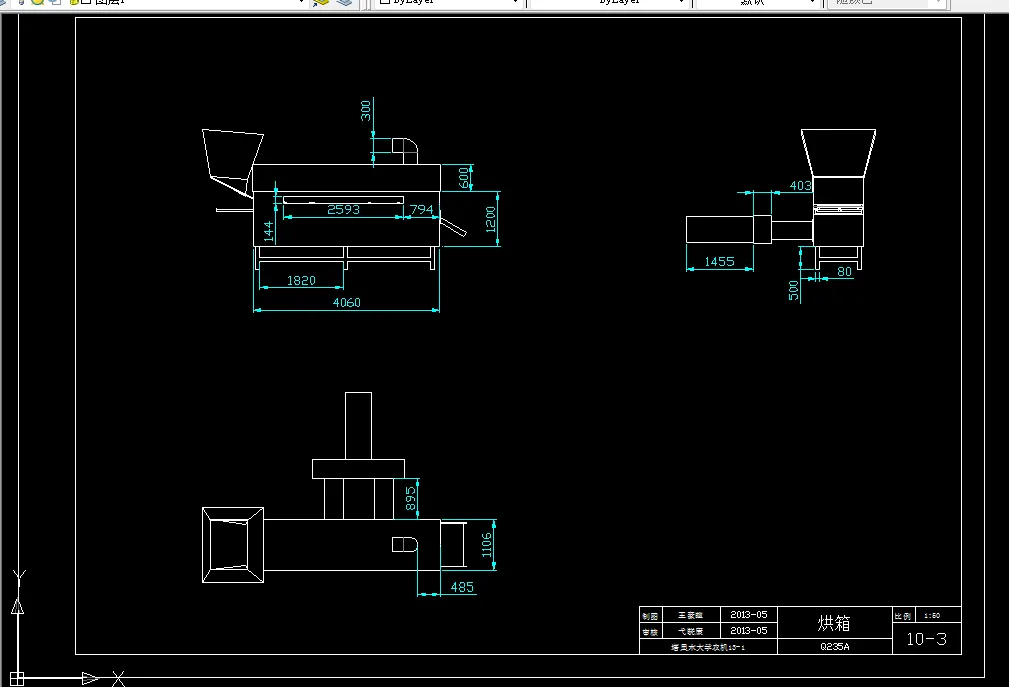1009x687 pixels.
Task: Click the 1:50 scale value
Action: point(932,616)
